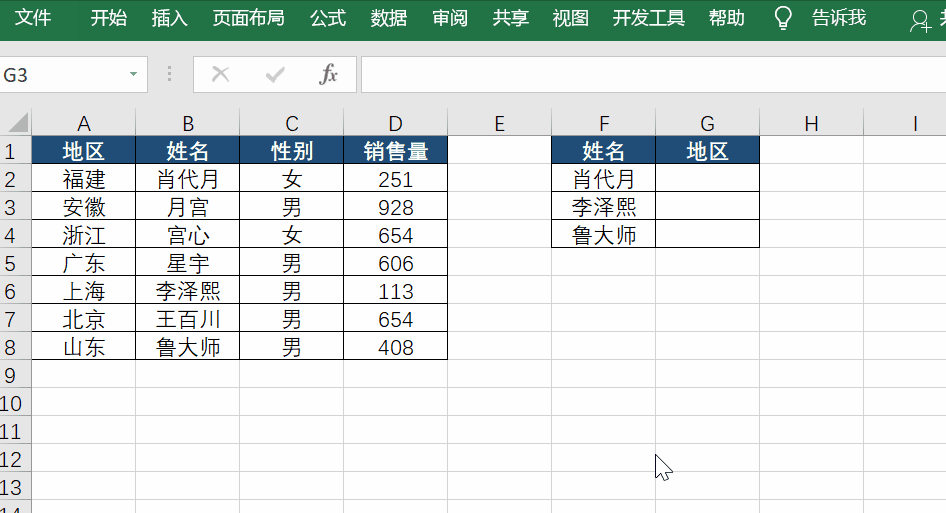Expand the Name Box dropdown arrow

click(x=133, y=74)
